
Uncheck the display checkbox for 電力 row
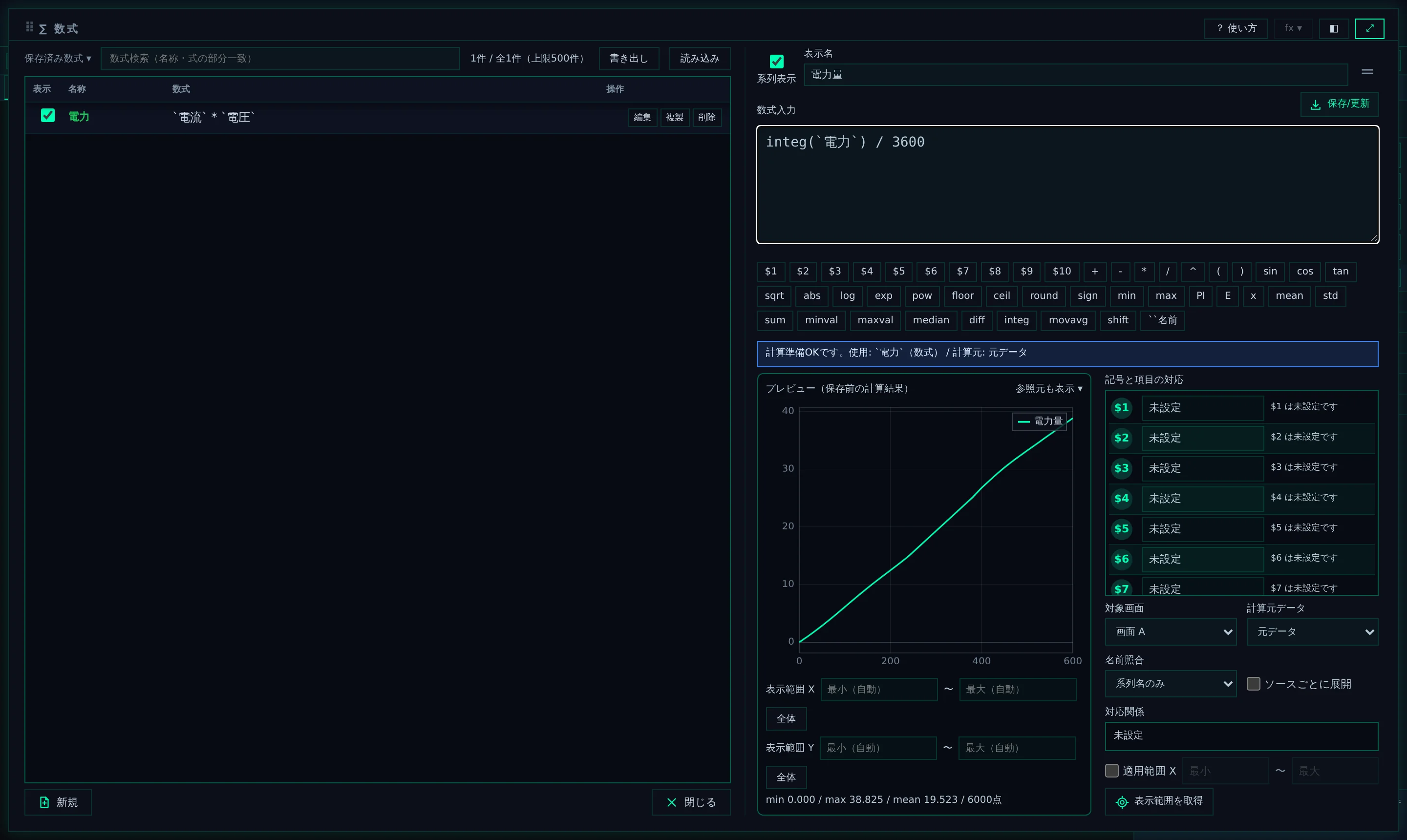pyautogui.click(x=47, y=115)
